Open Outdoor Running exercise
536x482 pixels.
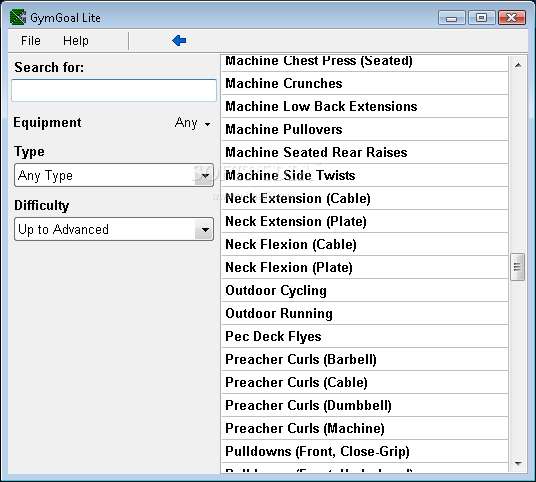point(365,313)
